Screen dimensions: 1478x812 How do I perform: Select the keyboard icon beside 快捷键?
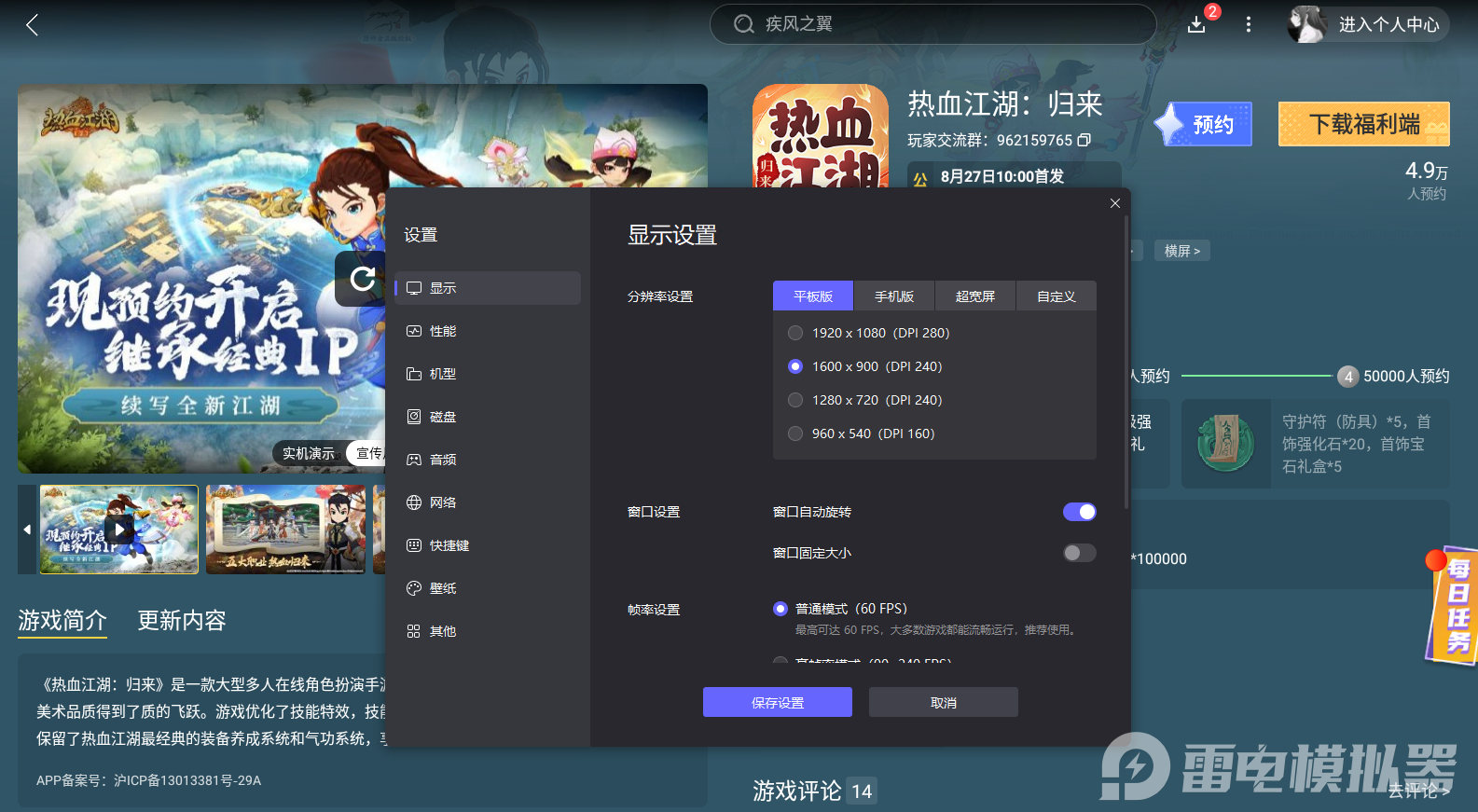pos(414,545)
